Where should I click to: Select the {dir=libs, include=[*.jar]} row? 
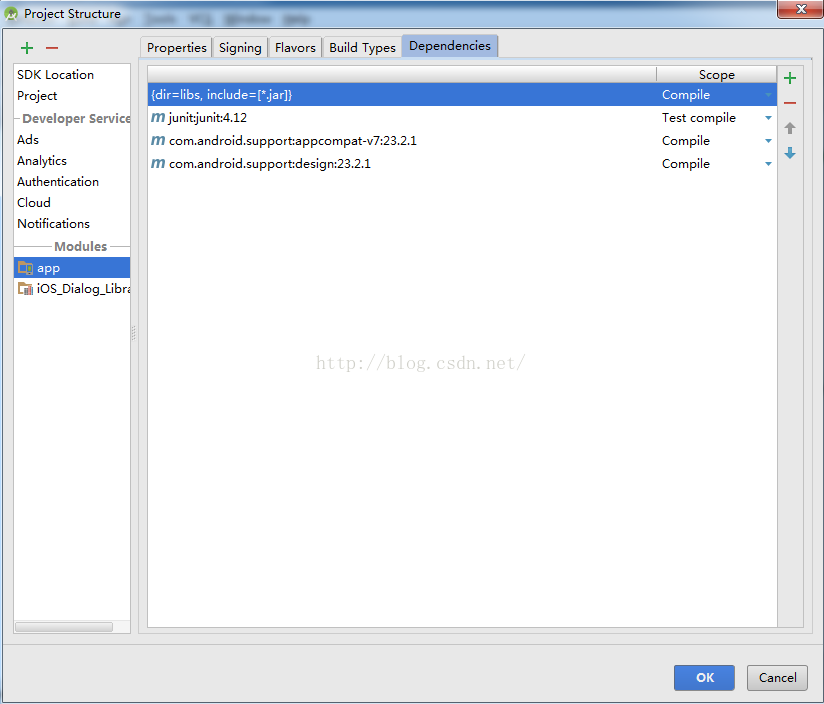point(462,95)
